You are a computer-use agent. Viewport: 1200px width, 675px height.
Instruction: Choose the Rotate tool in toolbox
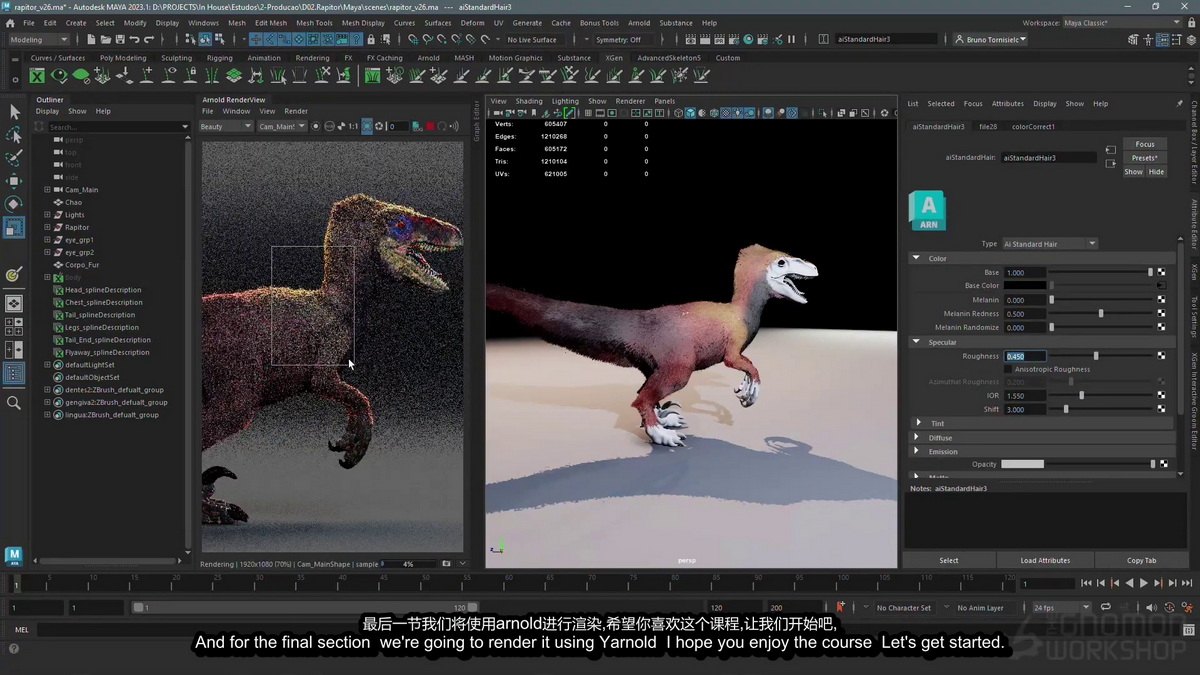14,204
